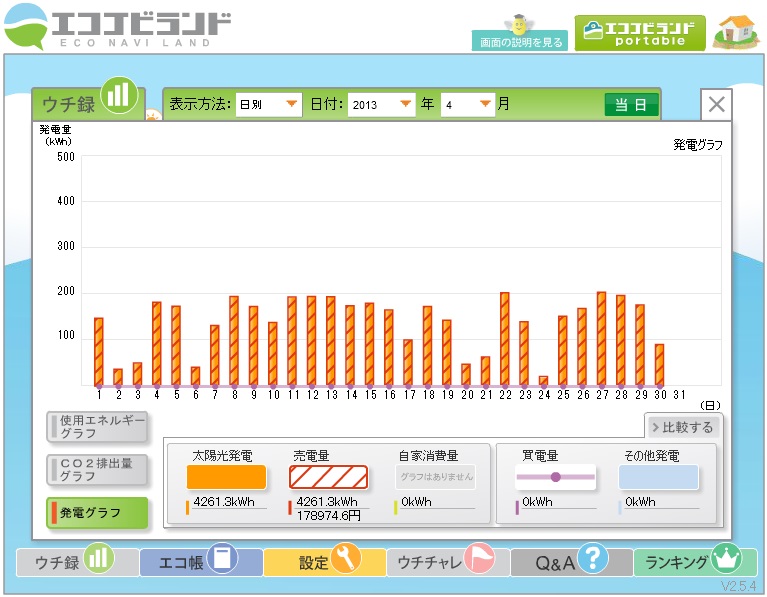Click the day 15 bar in chart
The image size is (767, 597).
pyautogui.click(x=369, y=344)
